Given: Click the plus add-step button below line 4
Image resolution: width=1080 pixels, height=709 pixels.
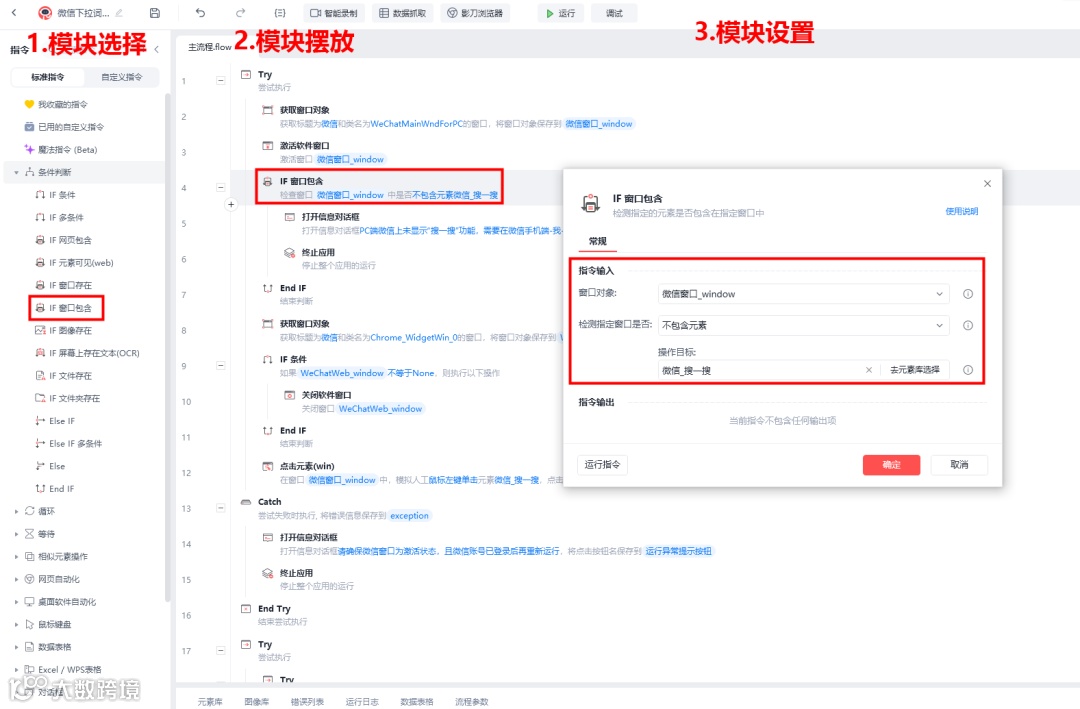Looking at the screenshot, I should point(231,205).
